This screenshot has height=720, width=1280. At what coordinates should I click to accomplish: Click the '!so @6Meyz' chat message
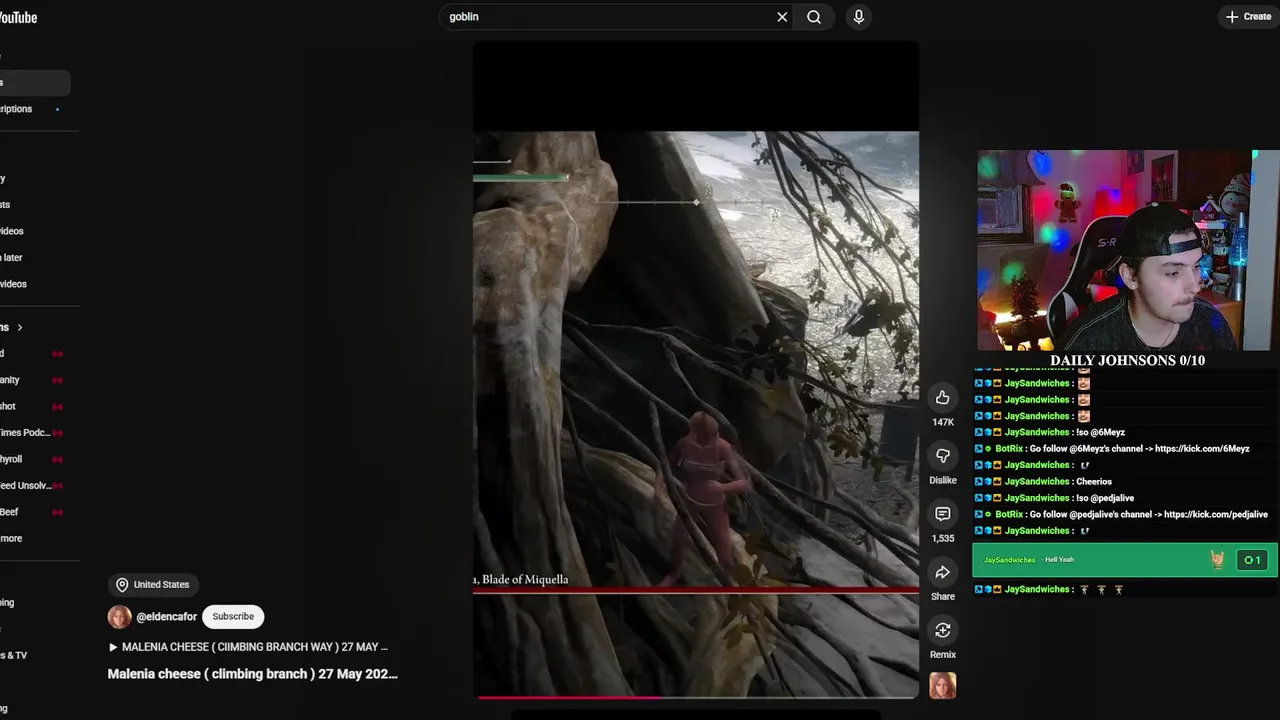click(1100, 432)
